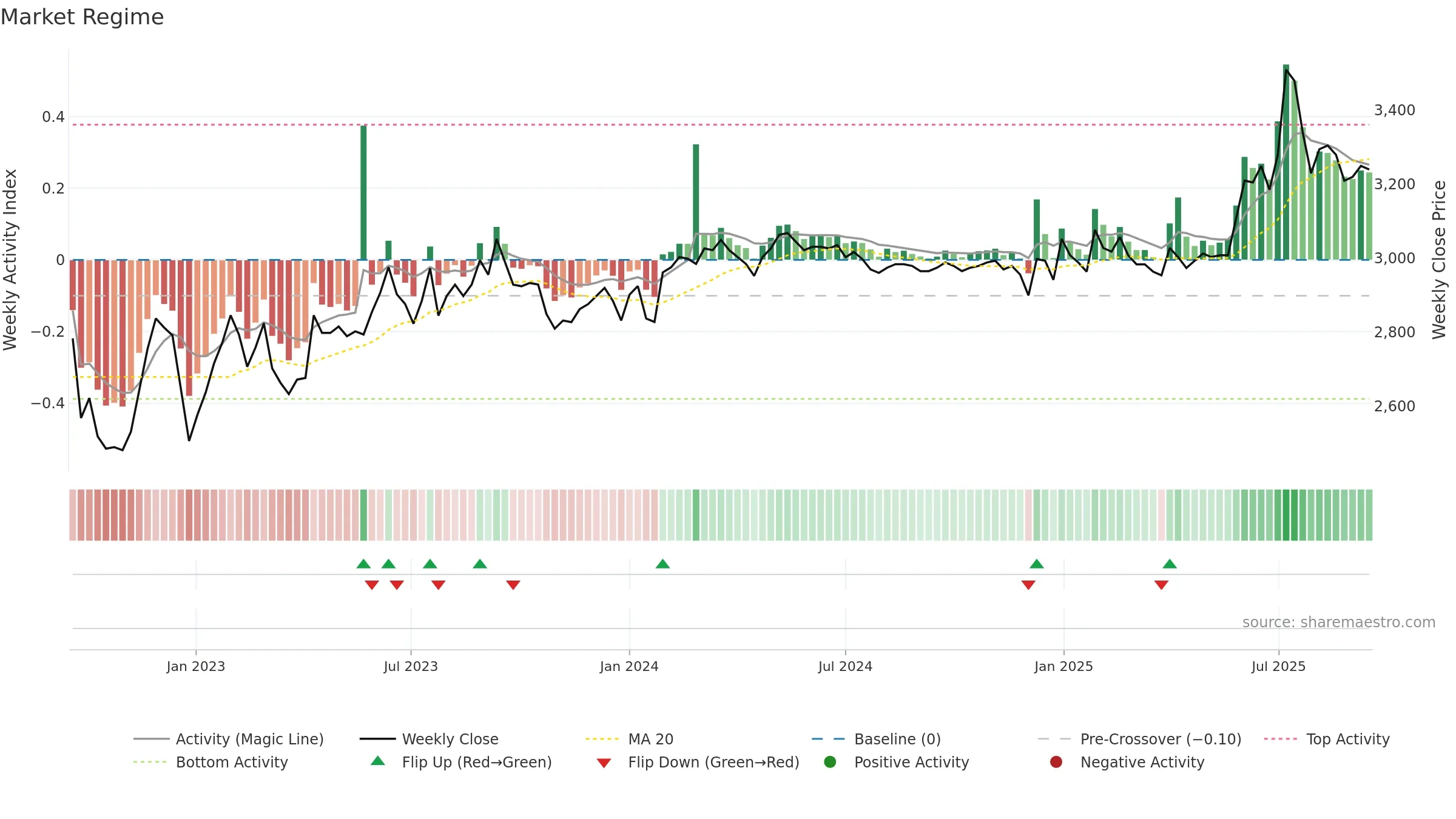1456x819 pixels.
Task: Click the Activity (Magic Line) legend entry
Action: pyautogui.click(x=229, y=739)
